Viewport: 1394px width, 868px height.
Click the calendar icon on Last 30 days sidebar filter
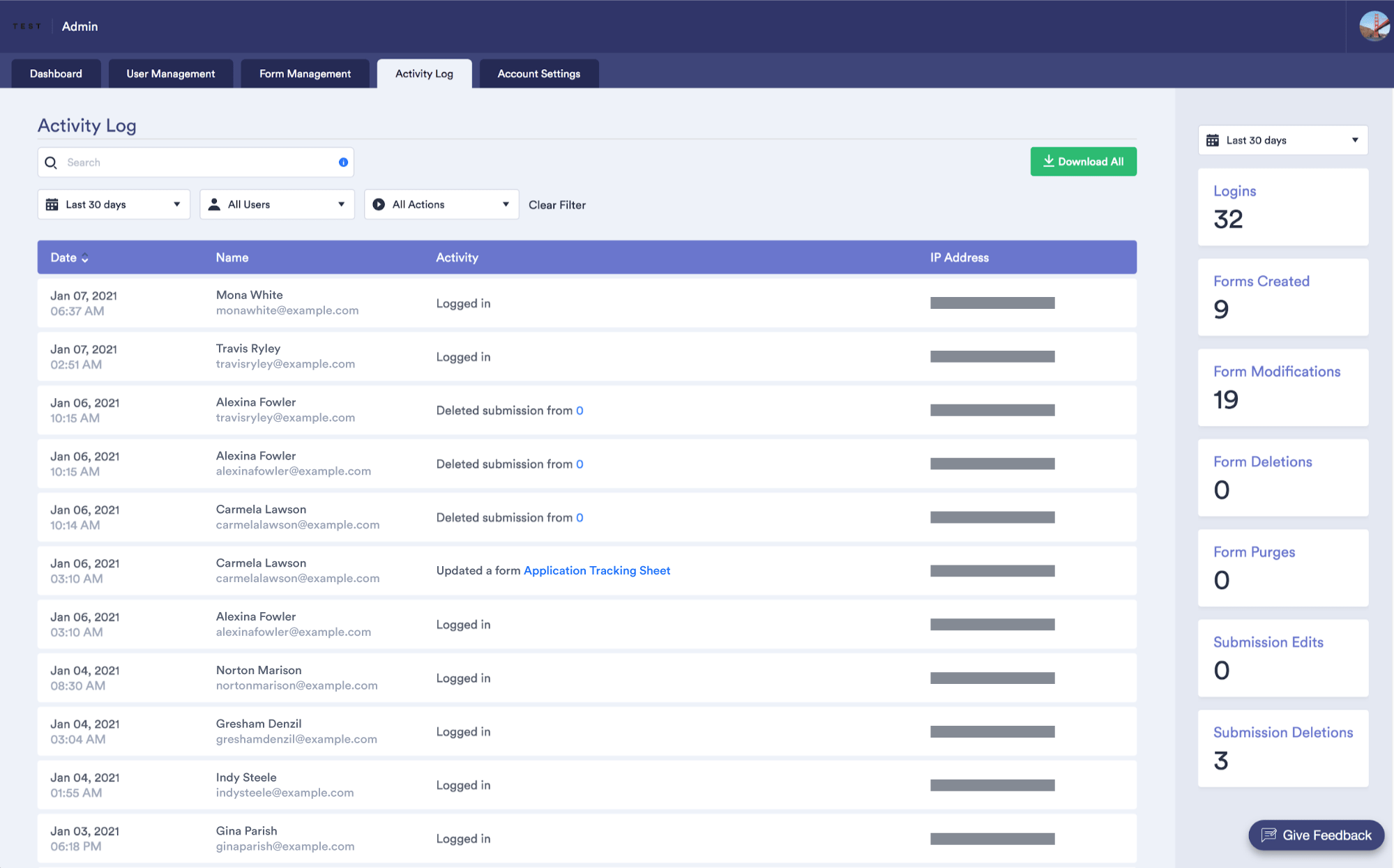tap(1213, 139)
